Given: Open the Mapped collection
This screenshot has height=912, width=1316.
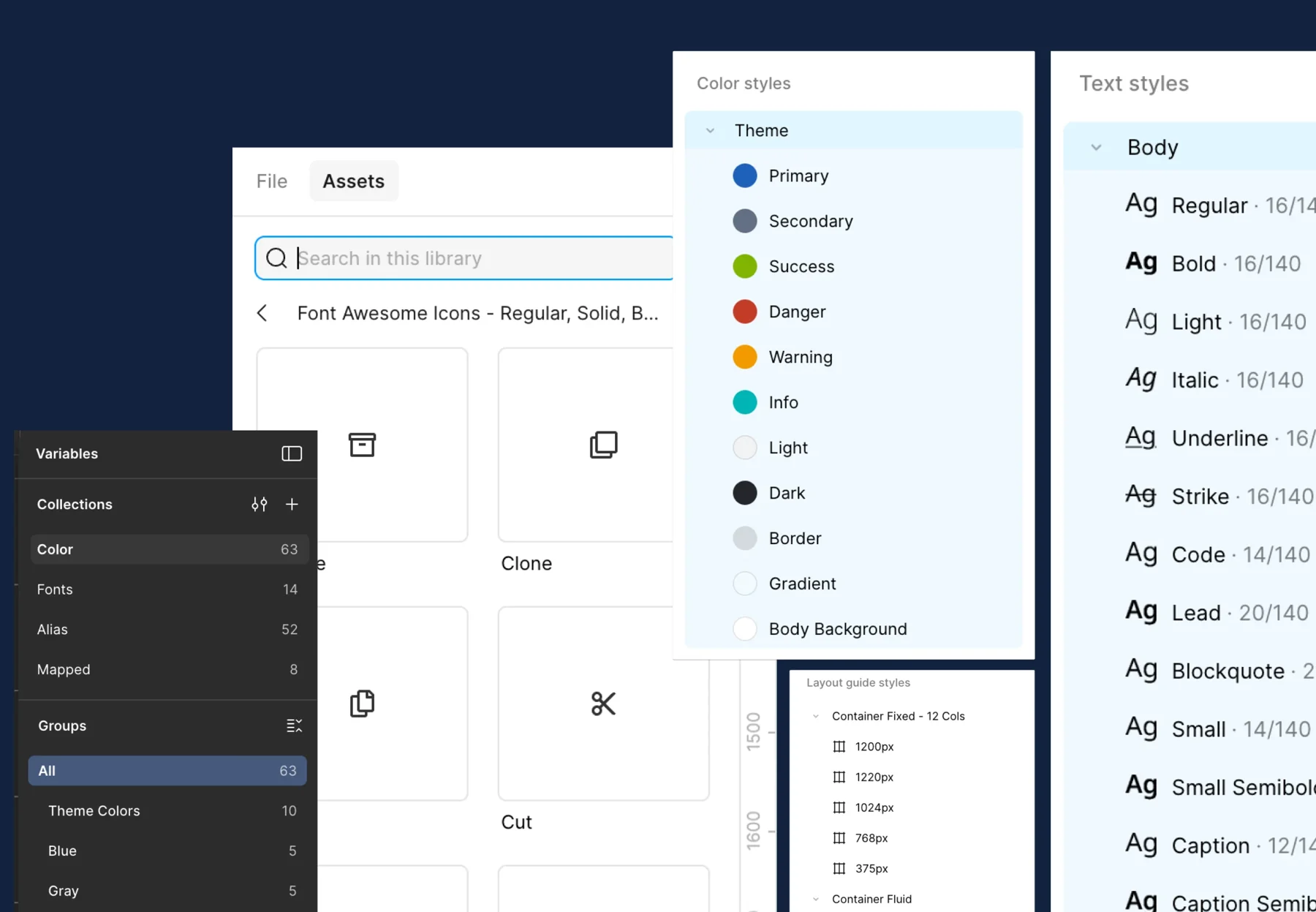Looking at the screenshot, I should click(169, 669).
